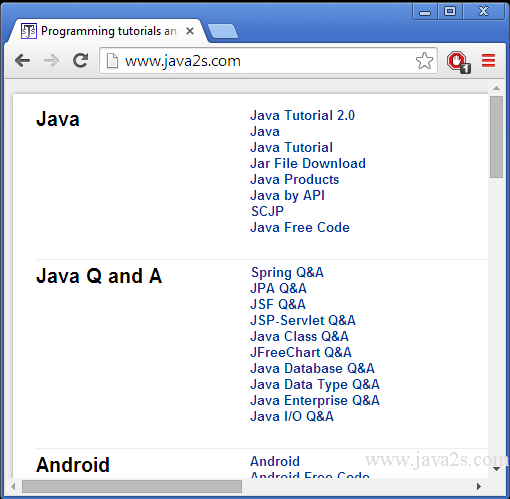Click the Android section heading
510x499 pixels.
(x=73, y=465)
